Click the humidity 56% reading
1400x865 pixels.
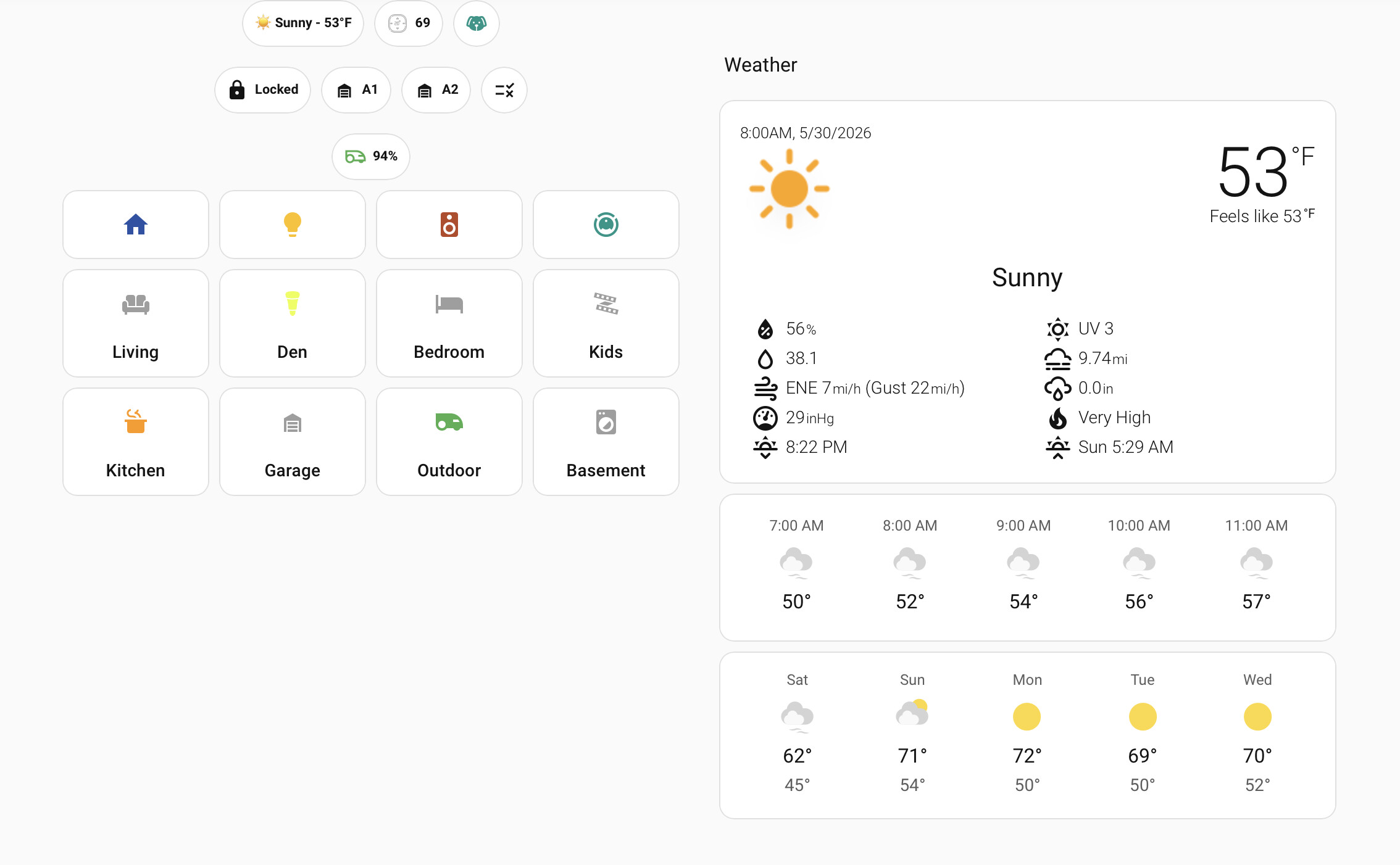tap(801, 329)
